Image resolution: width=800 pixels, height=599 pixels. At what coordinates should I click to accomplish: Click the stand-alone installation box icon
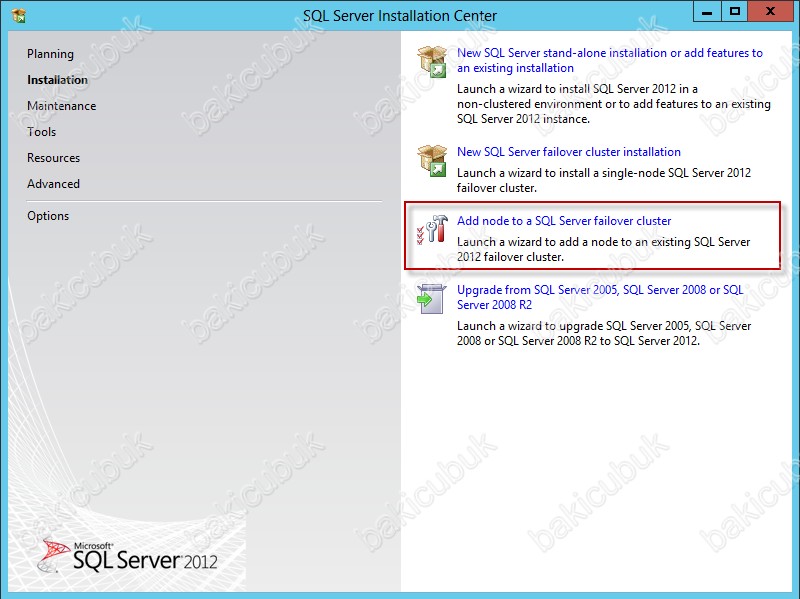click(432, 62)
